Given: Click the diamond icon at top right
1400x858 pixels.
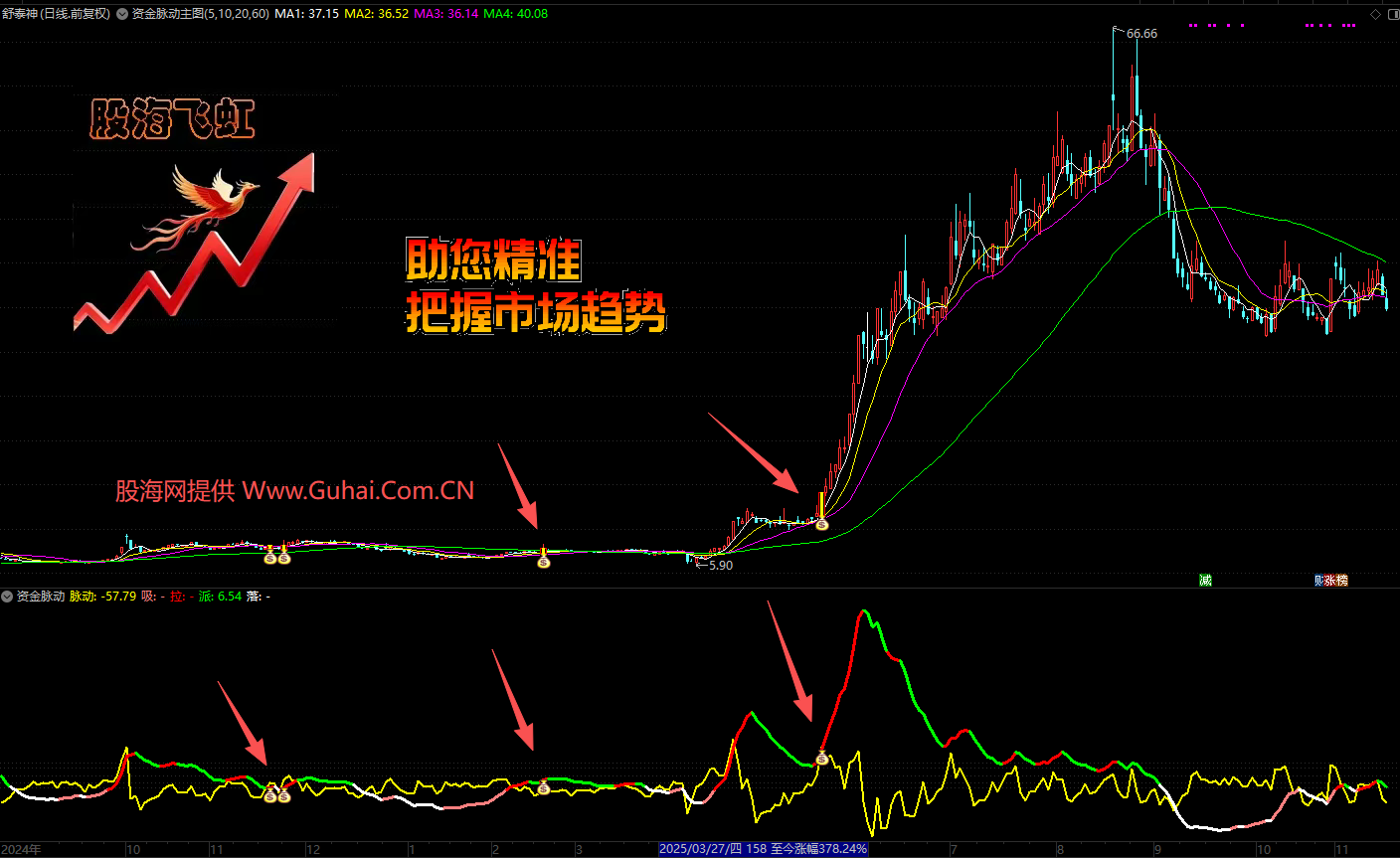Looking at the screenshot, I should (1376, 14).
